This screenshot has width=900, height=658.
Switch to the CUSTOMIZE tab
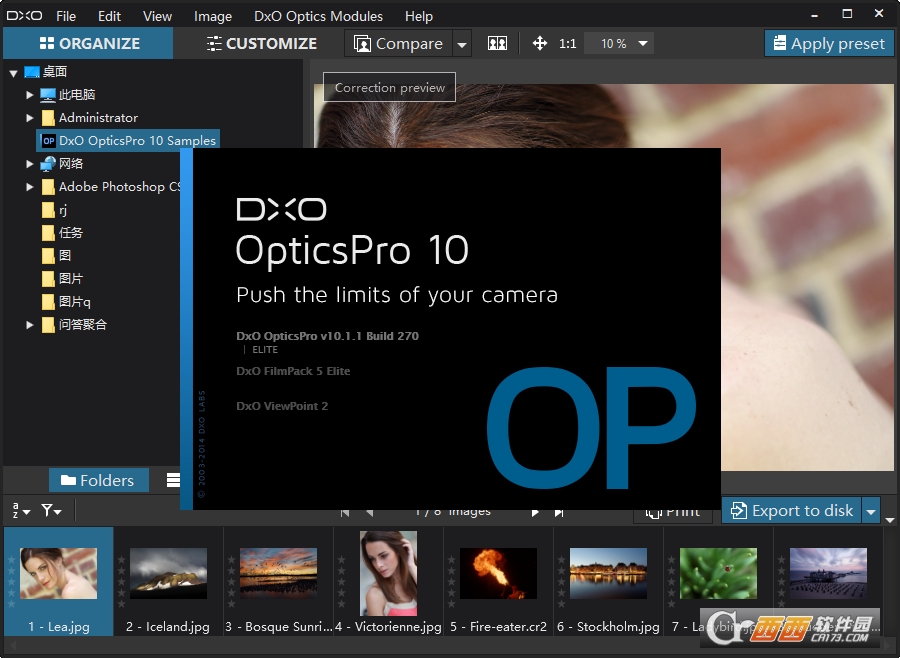click(262, 44)
